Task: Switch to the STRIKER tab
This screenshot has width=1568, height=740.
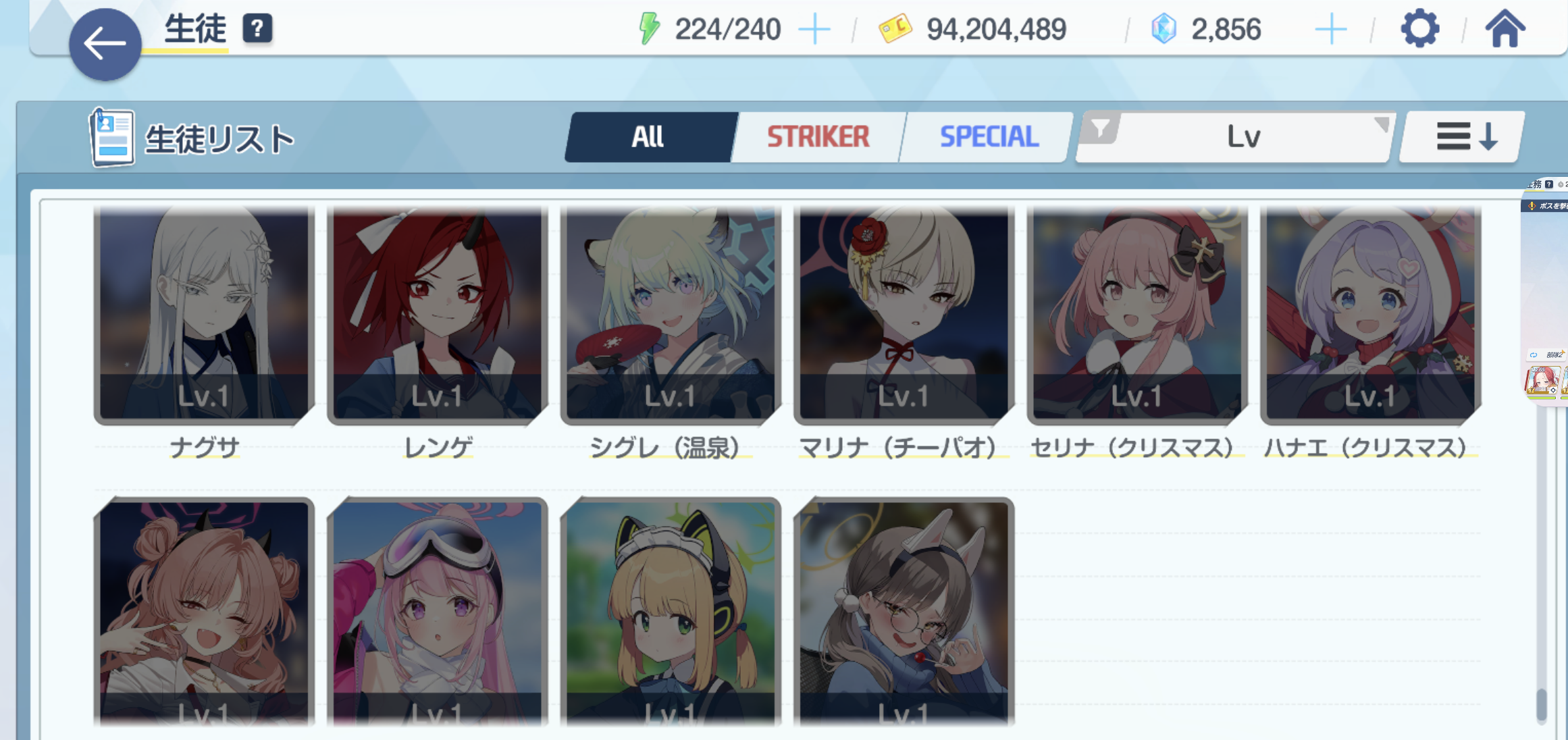Action: 818,137
